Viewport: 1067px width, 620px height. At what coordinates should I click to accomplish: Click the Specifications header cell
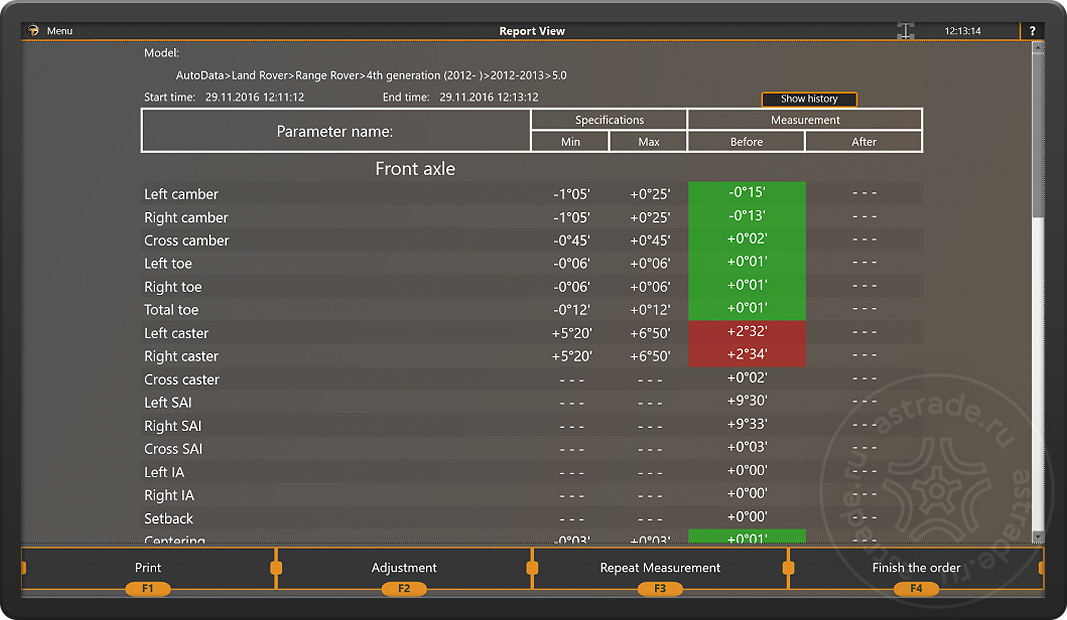(x=609, y=120)
